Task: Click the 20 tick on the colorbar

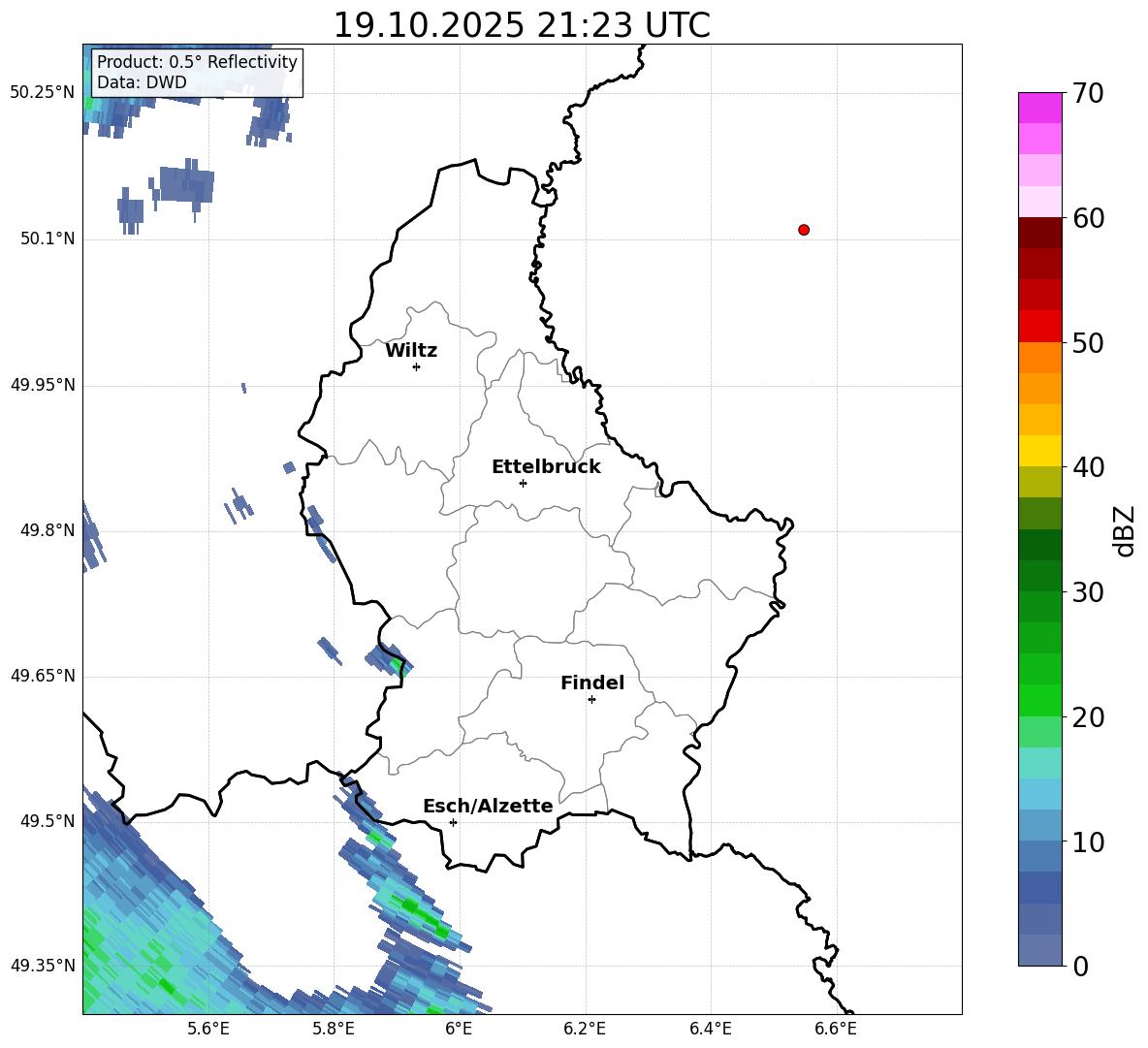Action: click(1088, 716)
